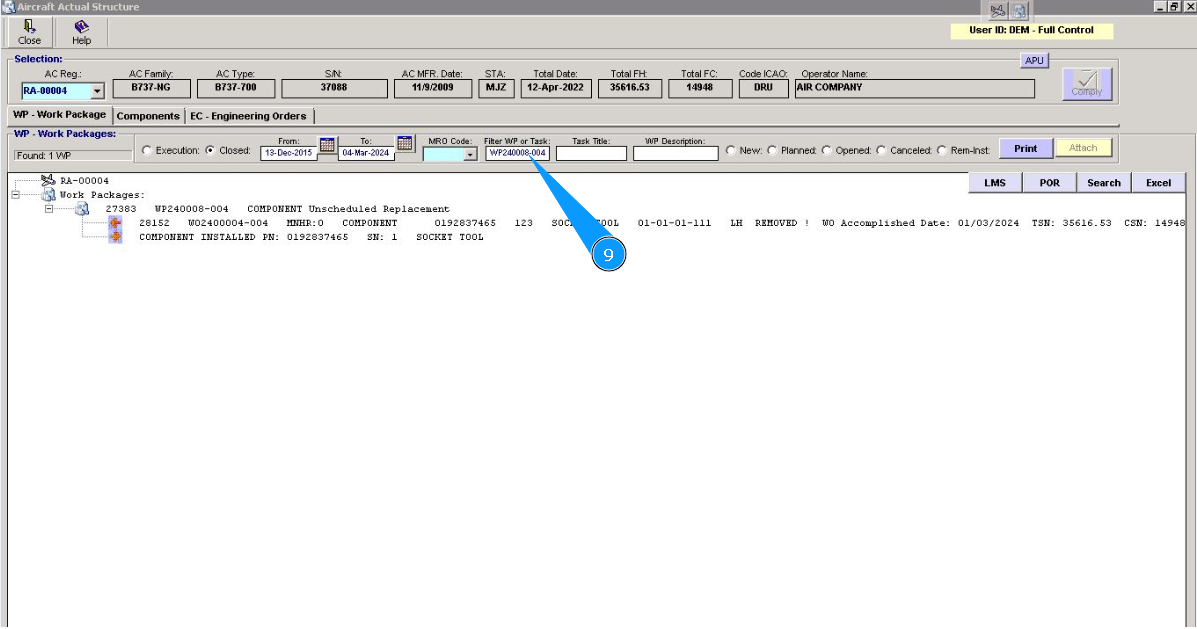Viewport: 1197px width, 629px height.
Task: Click the arrow icon of row 28152
Action: click(115, 223)
